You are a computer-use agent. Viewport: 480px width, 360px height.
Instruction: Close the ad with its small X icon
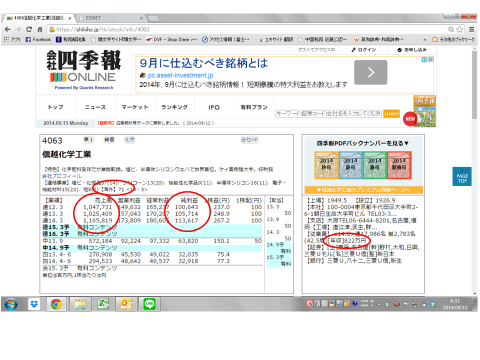(x=431, y=59)
